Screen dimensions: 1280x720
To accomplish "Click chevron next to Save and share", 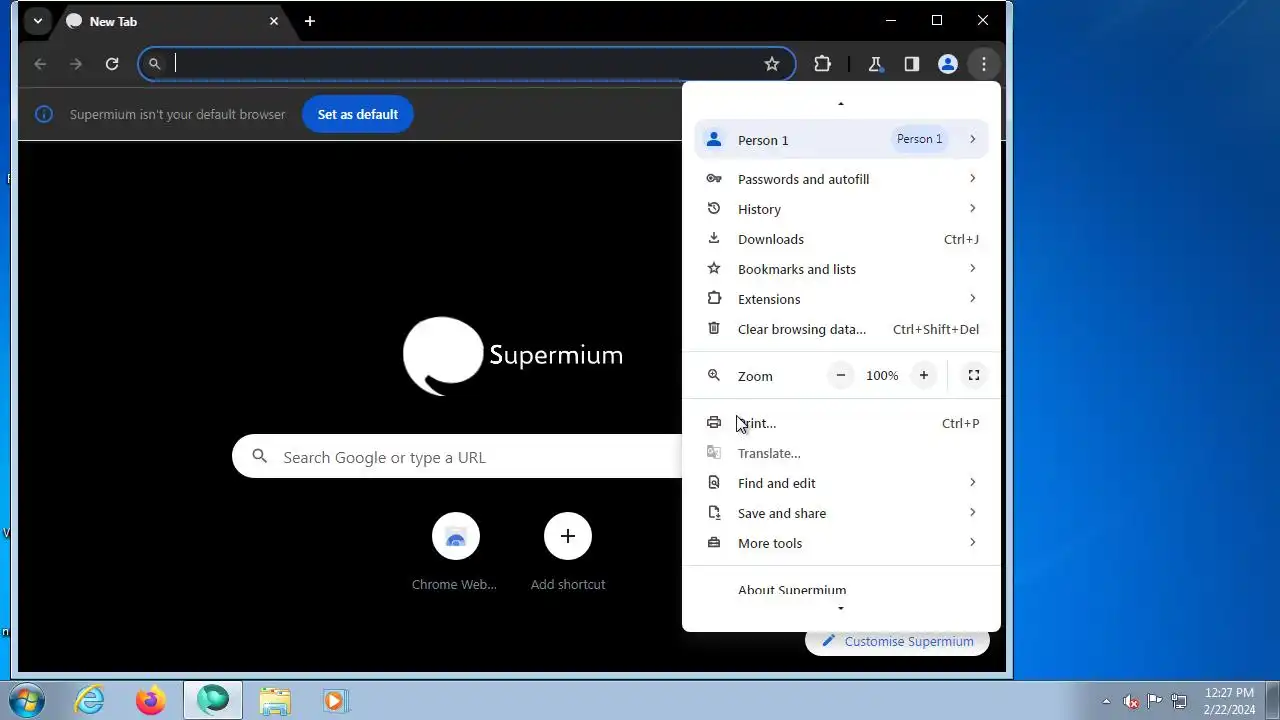I will point(972,512).
